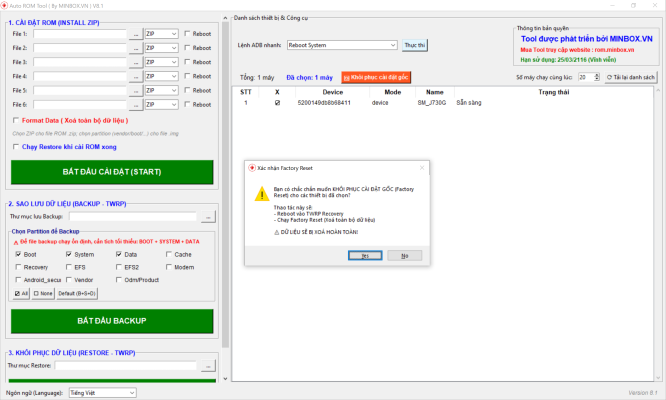Click the None partitions deselect button
The image size is (666, 400).
tap(42, 293)
